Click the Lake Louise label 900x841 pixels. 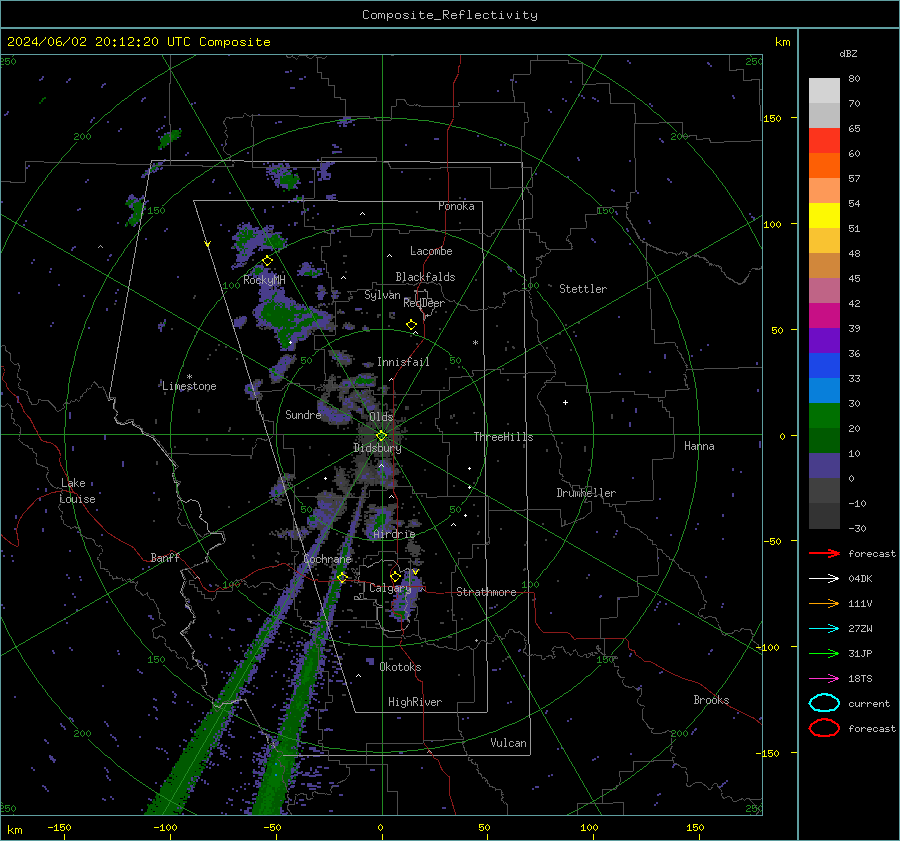[x=77, y=491]
